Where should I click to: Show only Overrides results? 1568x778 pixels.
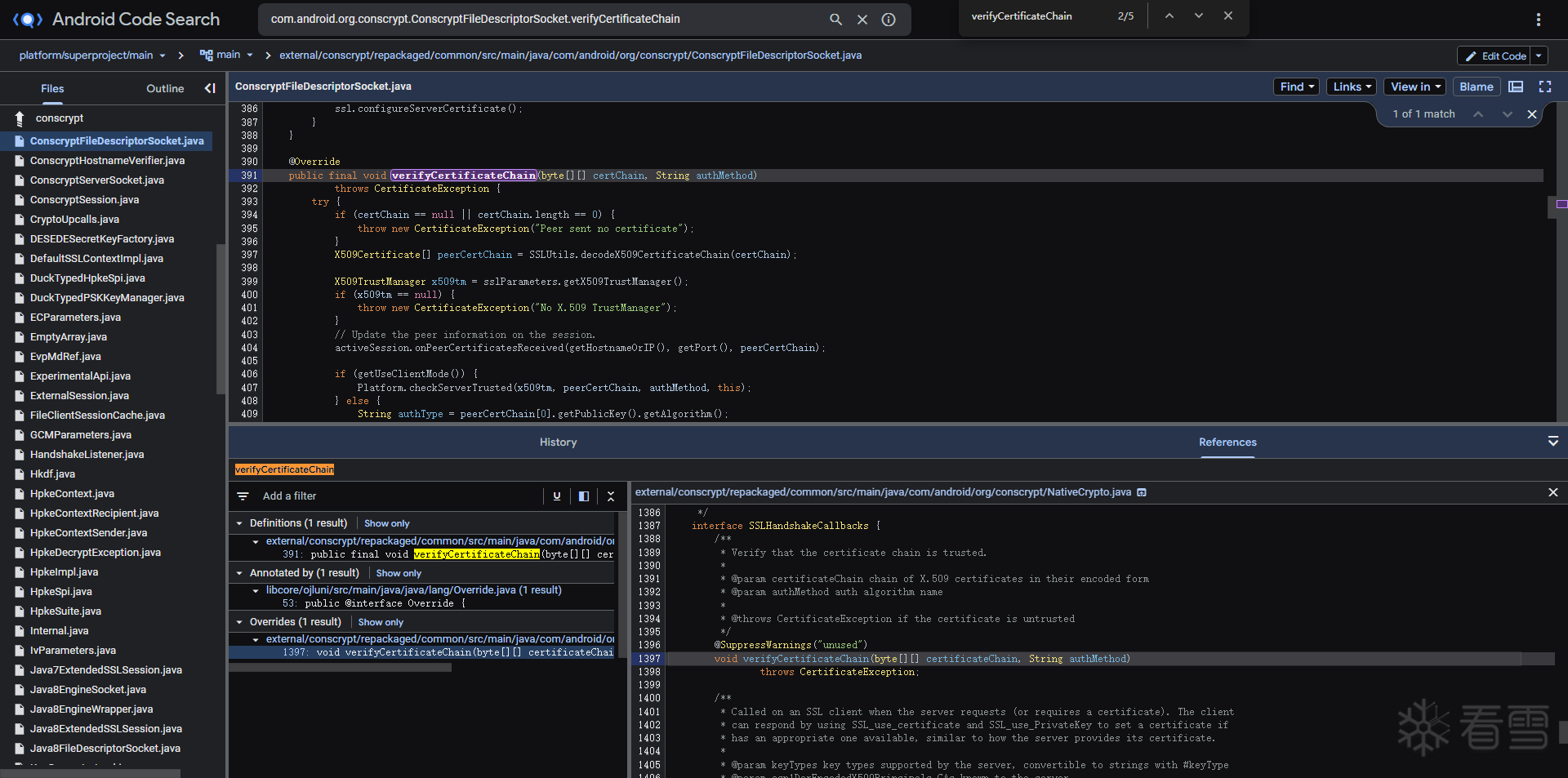coord(381,622)
